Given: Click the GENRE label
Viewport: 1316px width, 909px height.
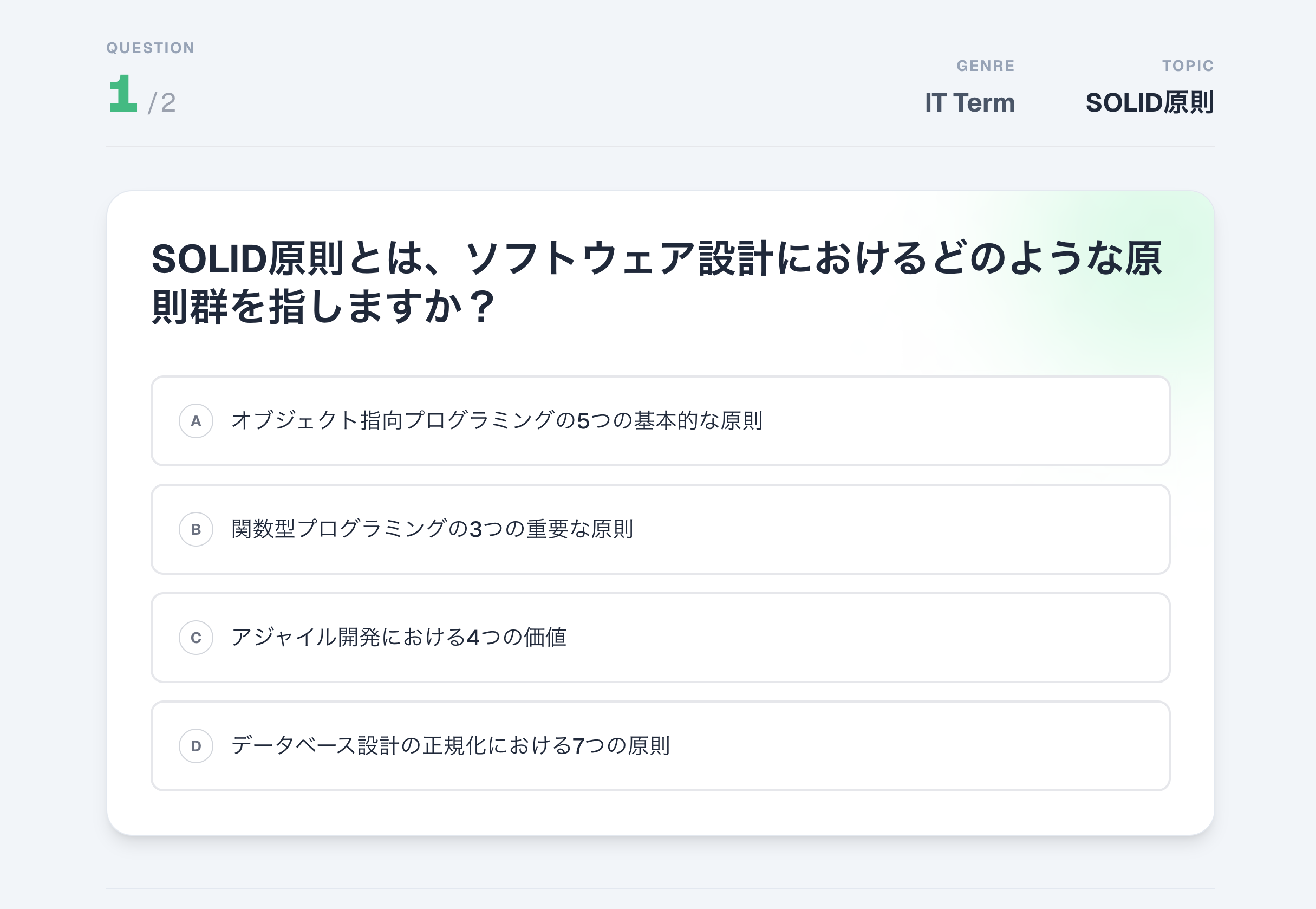Looking at the screenshot, I should tap(985, 66).
